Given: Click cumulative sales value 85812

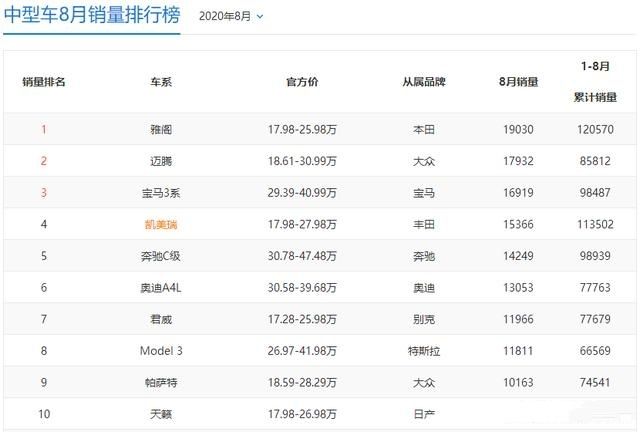Looking at the screenshot, I should [595, 161].
